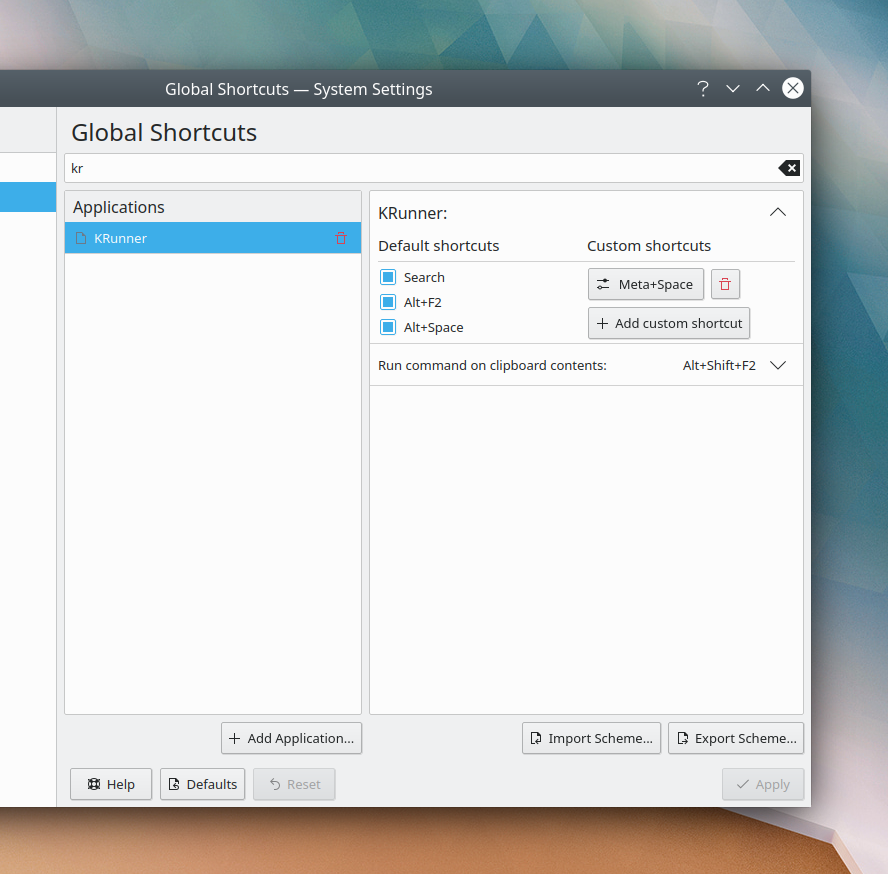Clear the search text using the backspace icon
Viewport: 888px width, 874px height.
tap(789, 168)
